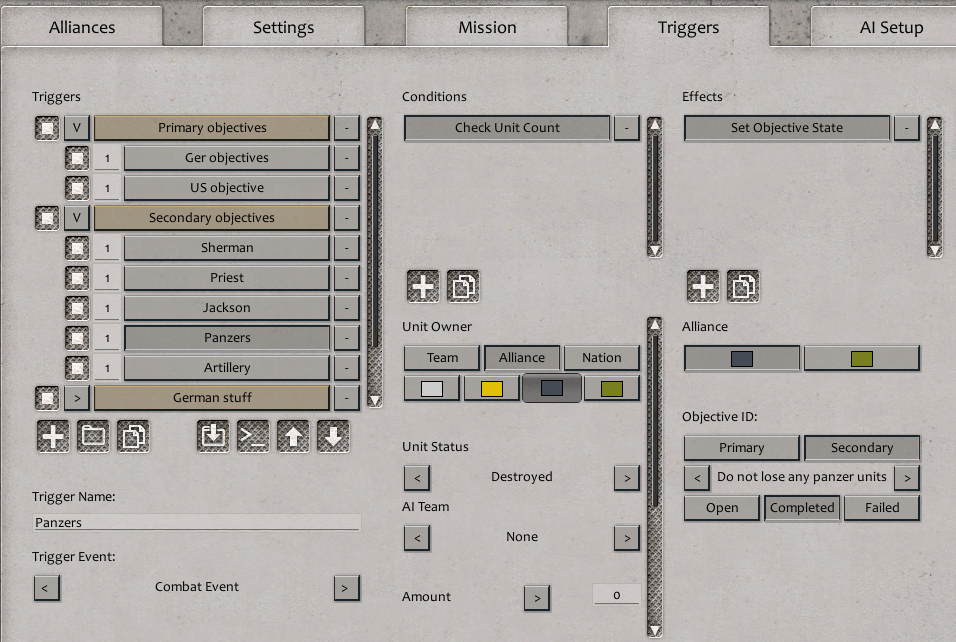Go to the next Unit Status option
This screenshot has height=642, width=956.
[626, 478]
